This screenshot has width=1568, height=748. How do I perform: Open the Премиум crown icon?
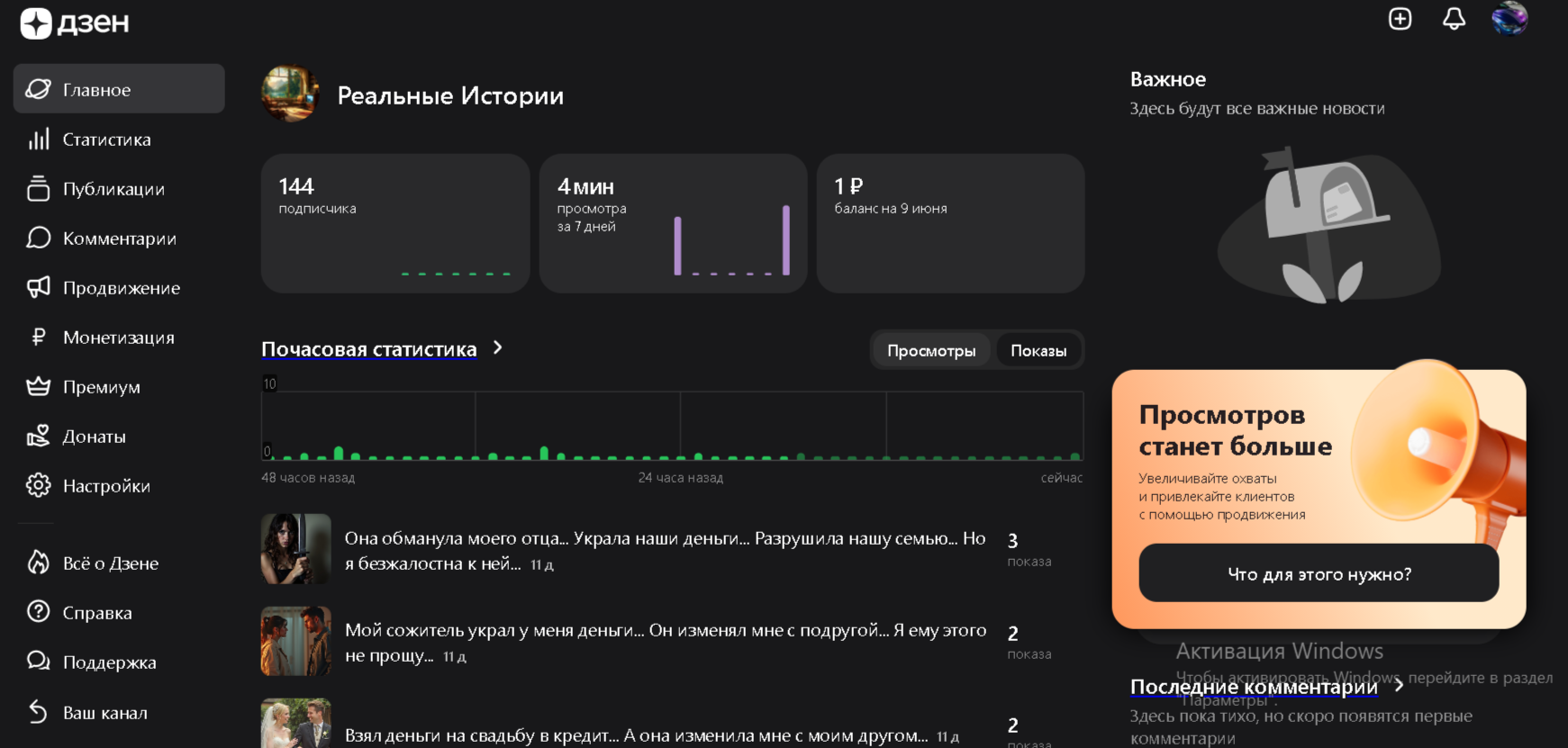coord(38,387)
